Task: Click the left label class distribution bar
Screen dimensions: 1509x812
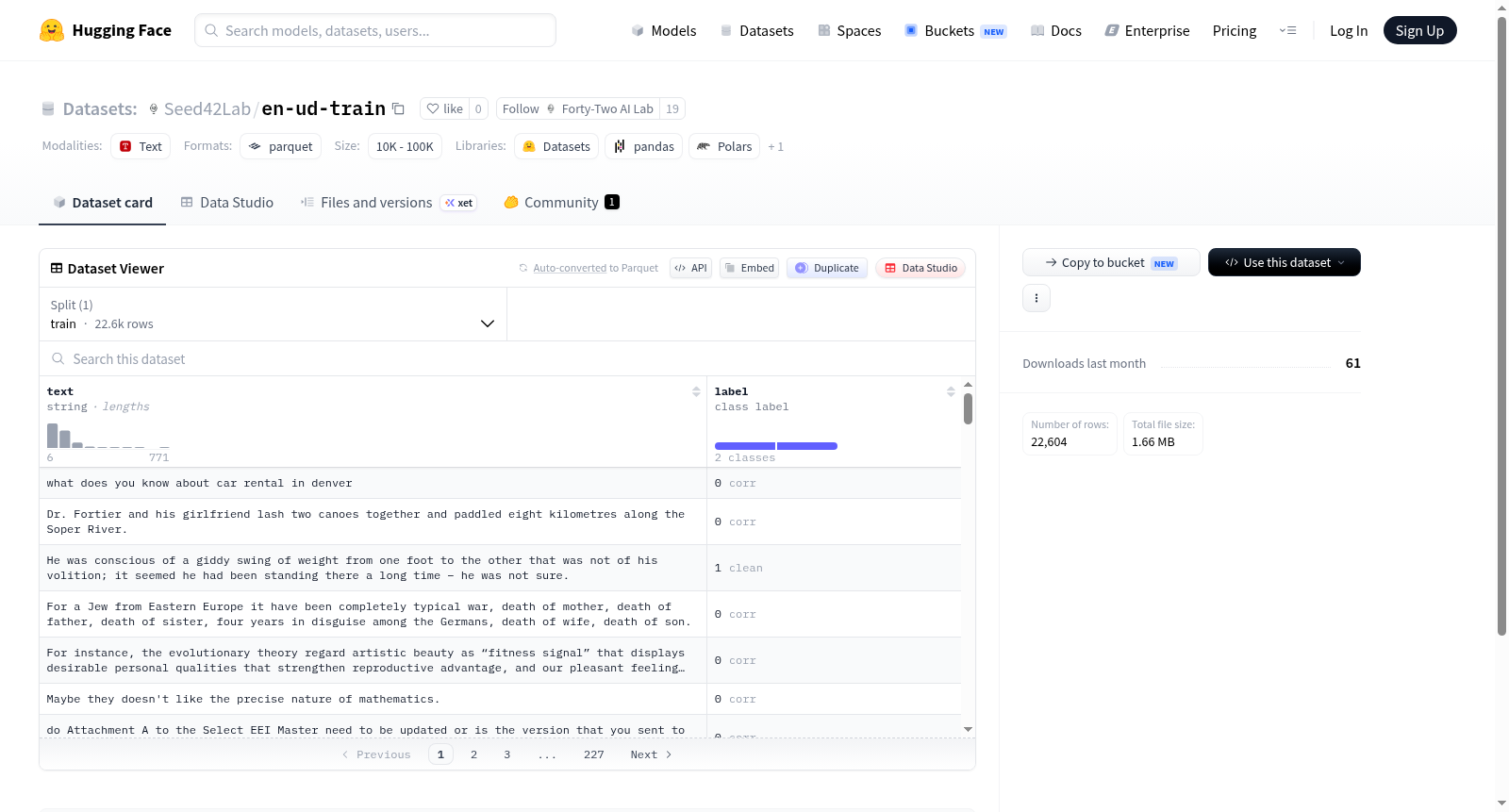Action: [x=745, y=446]
